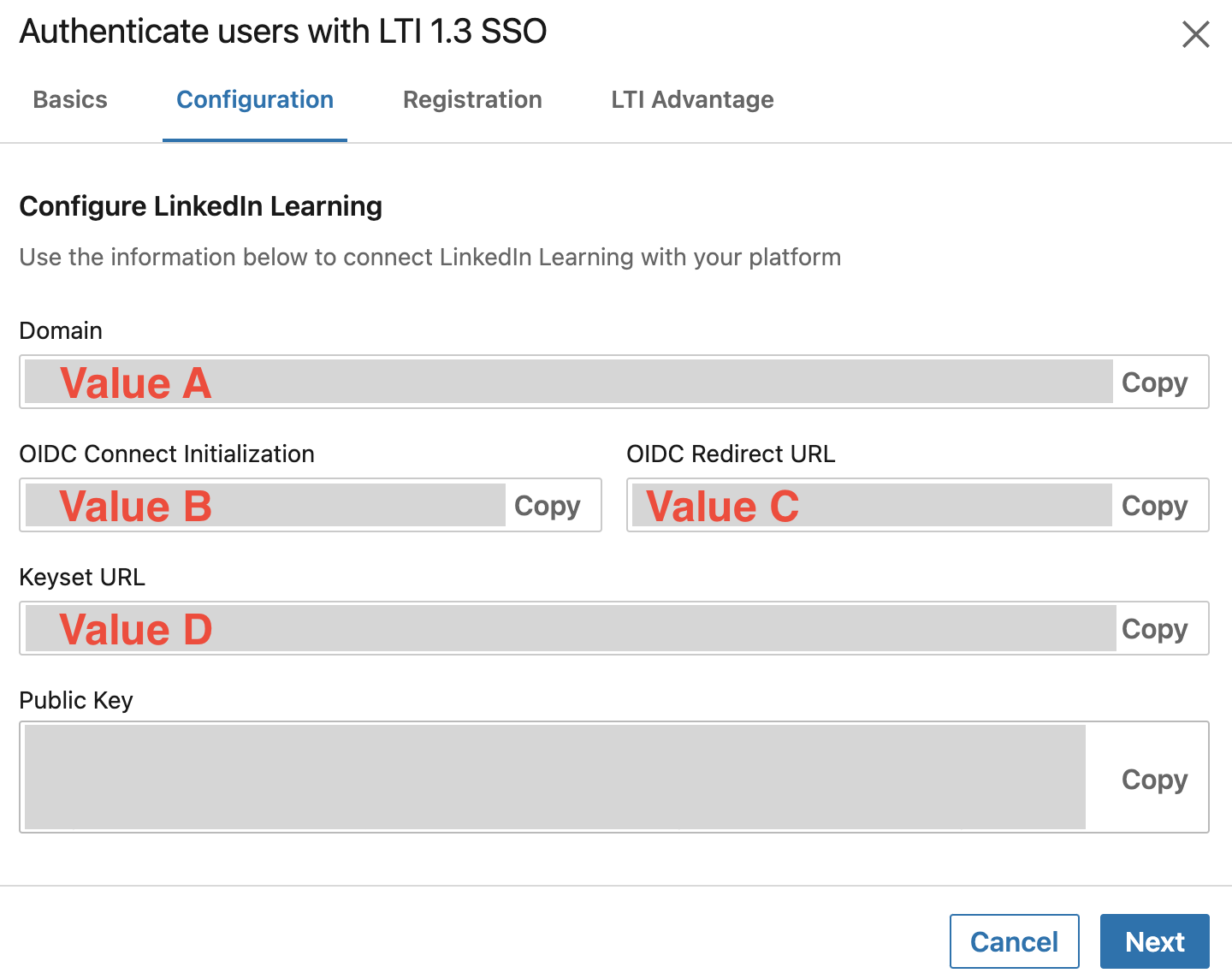
Task: Copy the Domain value
Action: click(x=1154, y=383)
